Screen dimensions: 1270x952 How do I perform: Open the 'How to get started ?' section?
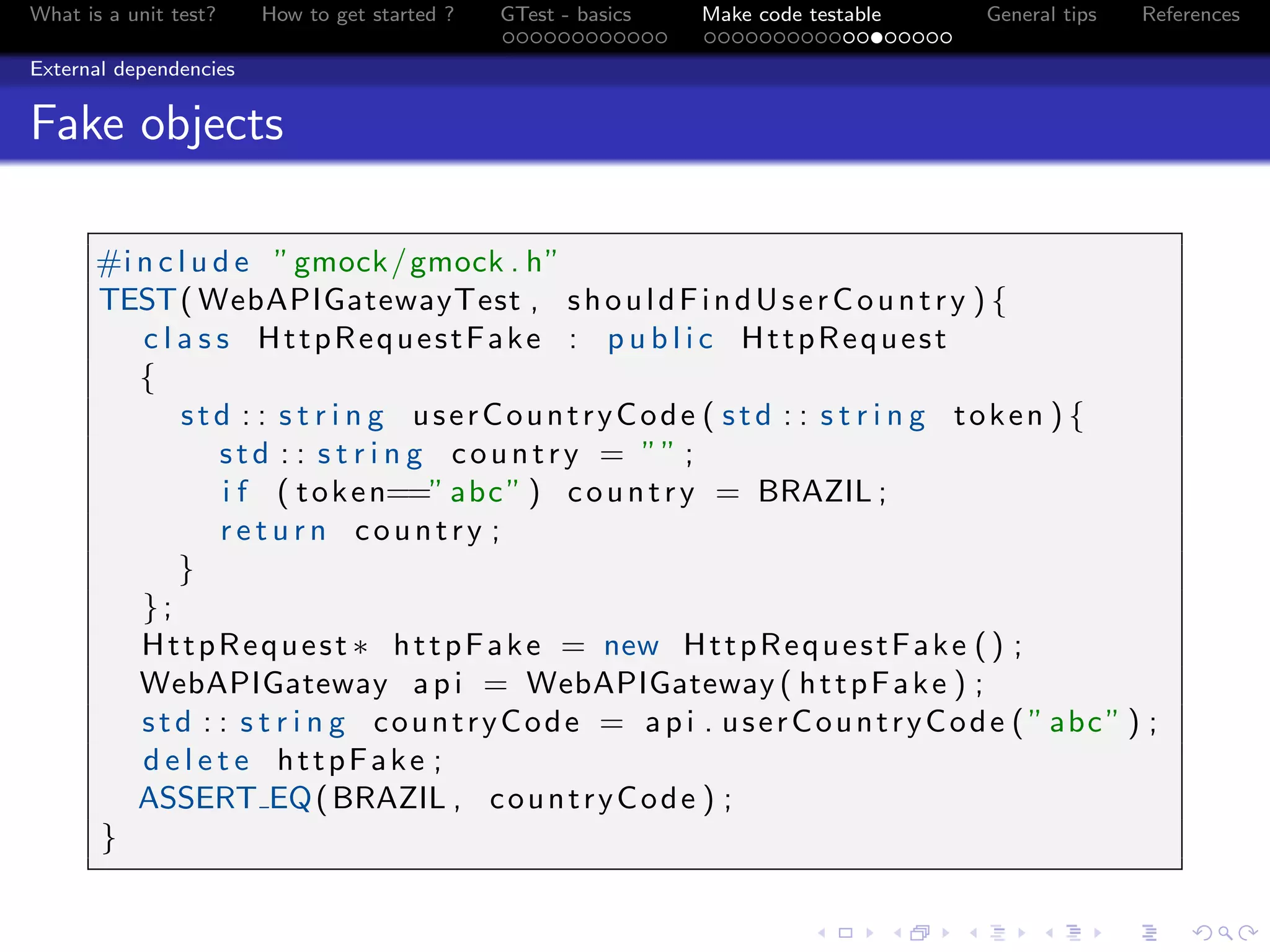[x=358, y=14]
